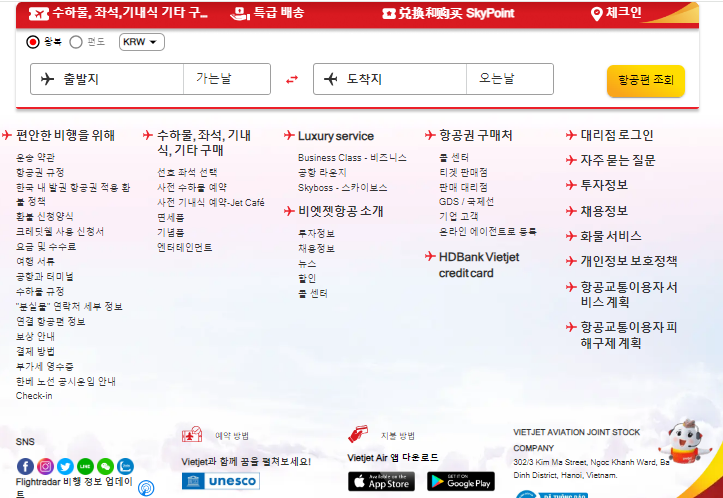Click the green LINE icon
Viewport: 723px width, 498px height.
click(85, 466)
